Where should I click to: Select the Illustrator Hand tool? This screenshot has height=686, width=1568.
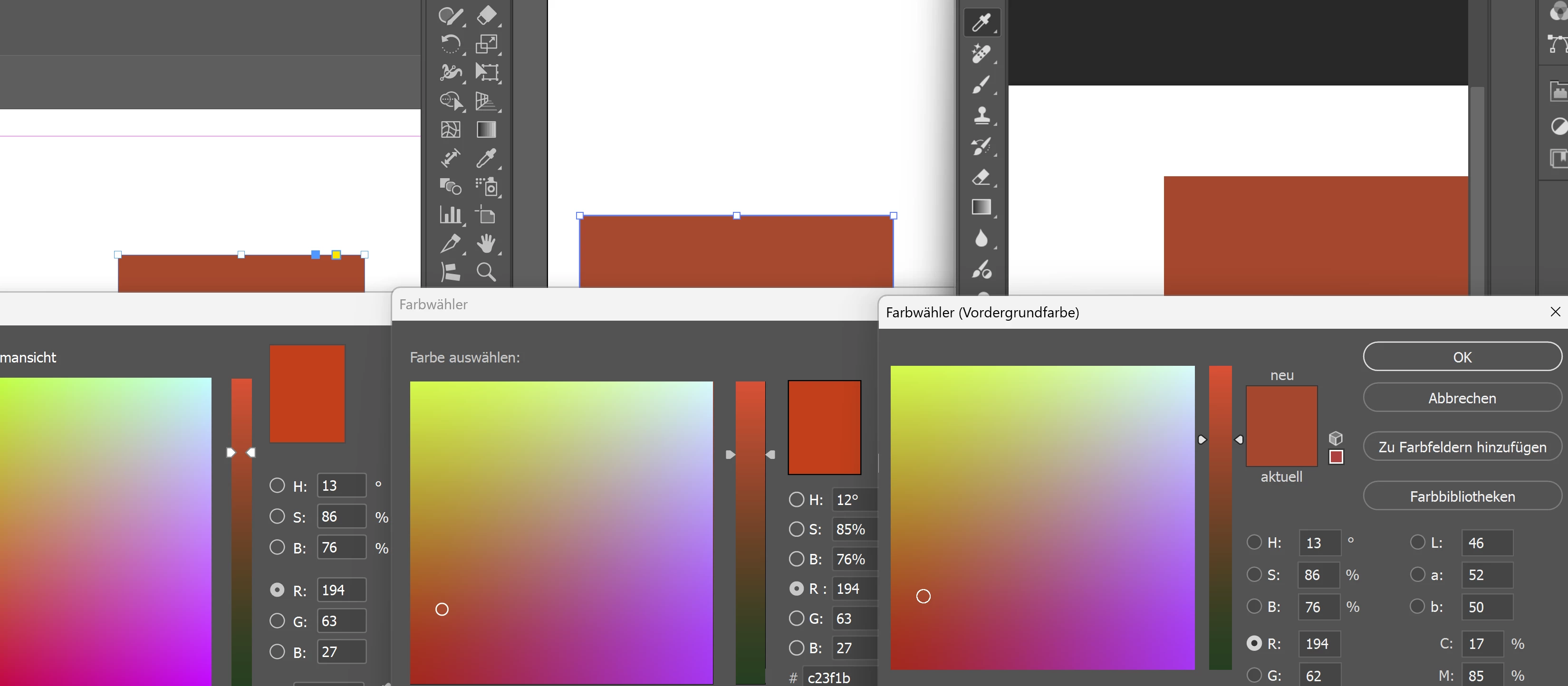click(486, 244)
